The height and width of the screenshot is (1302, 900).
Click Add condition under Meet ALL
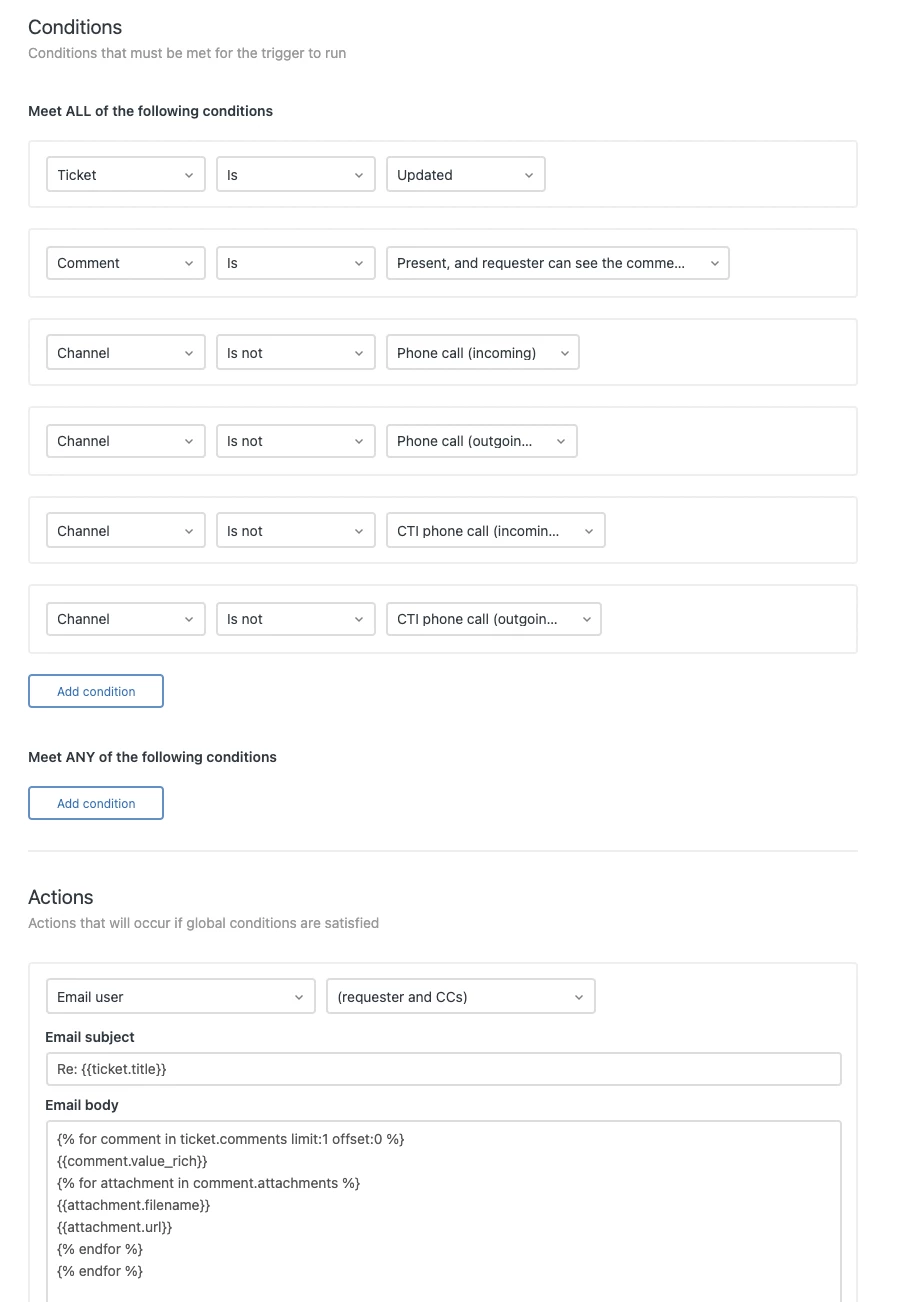click(96, 691)
